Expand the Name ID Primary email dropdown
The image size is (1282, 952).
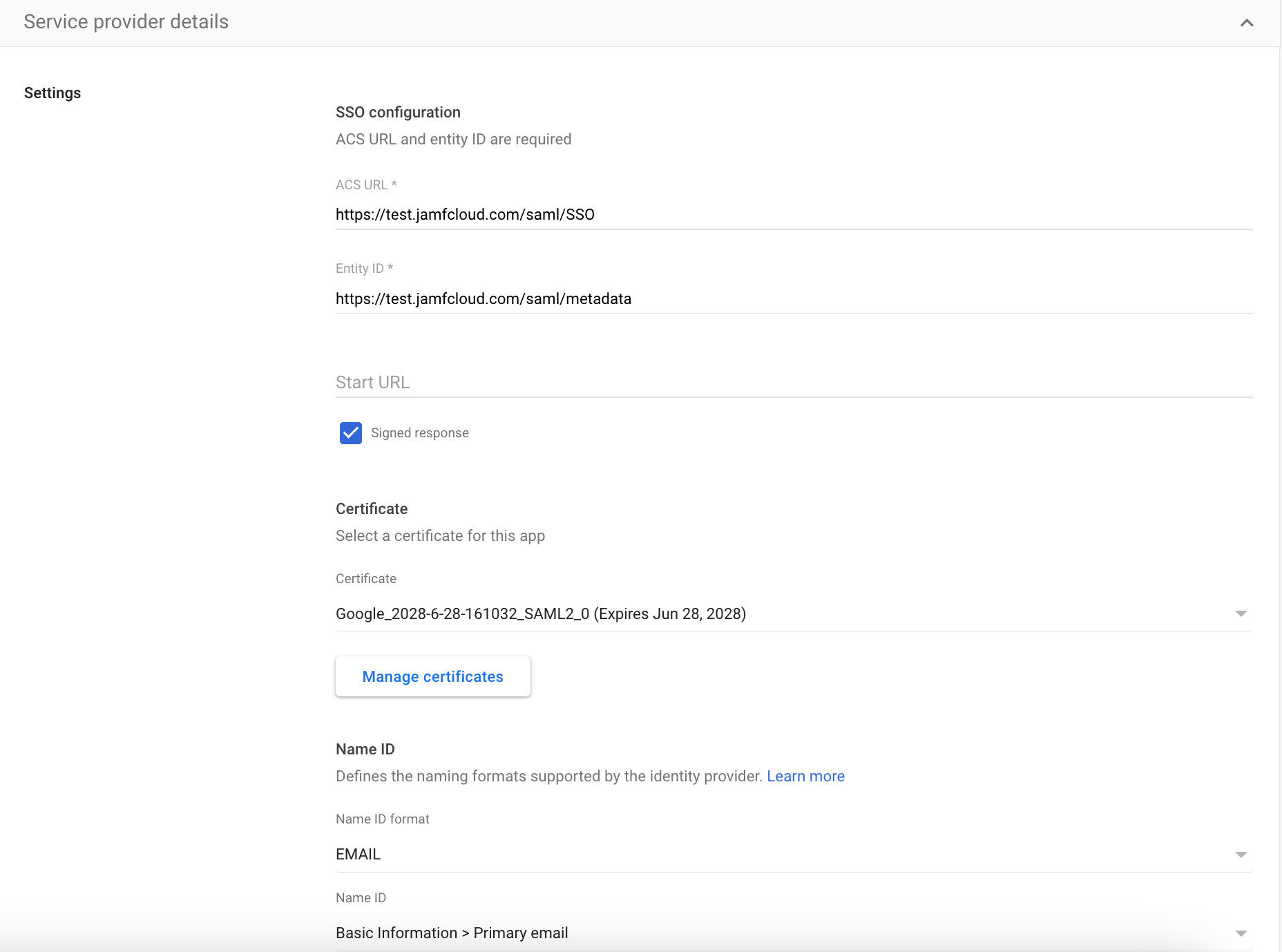781,933
